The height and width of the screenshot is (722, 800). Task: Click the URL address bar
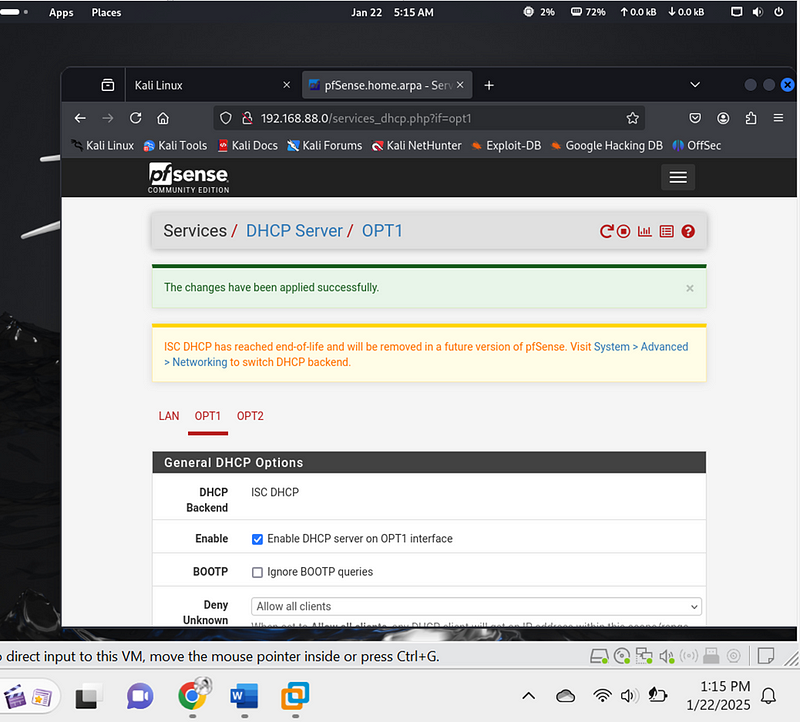[x=429, y=118]
